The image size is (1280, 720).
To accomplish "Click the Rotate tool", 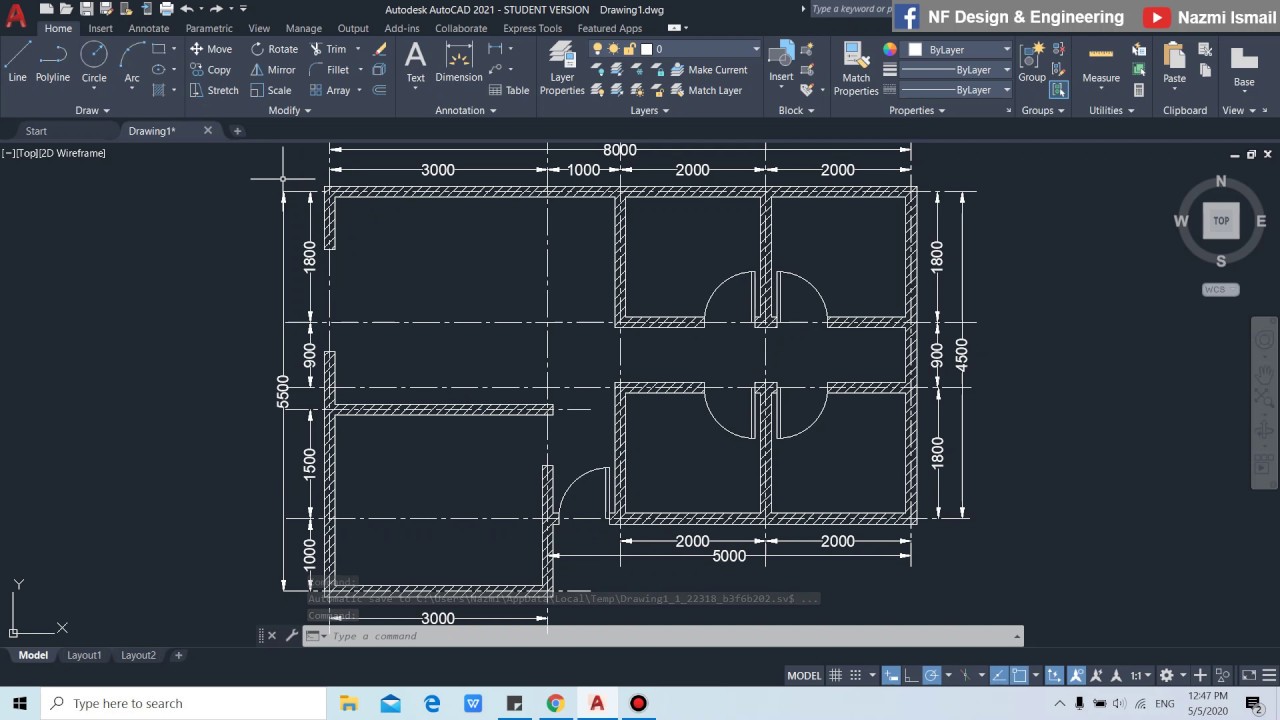I will (x=274, y=49).
